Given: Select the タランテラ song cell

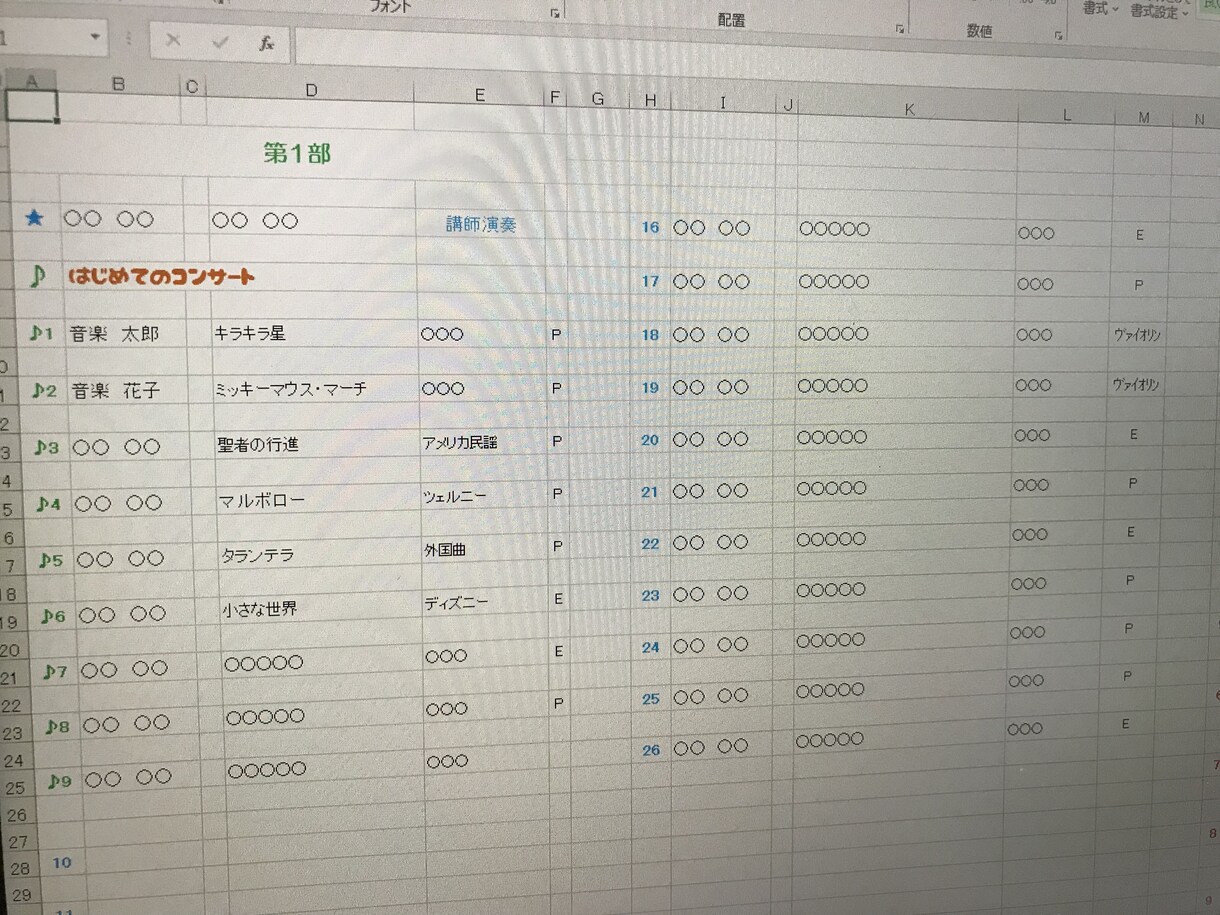Looking at the screenshot, I should pos(258,555).
